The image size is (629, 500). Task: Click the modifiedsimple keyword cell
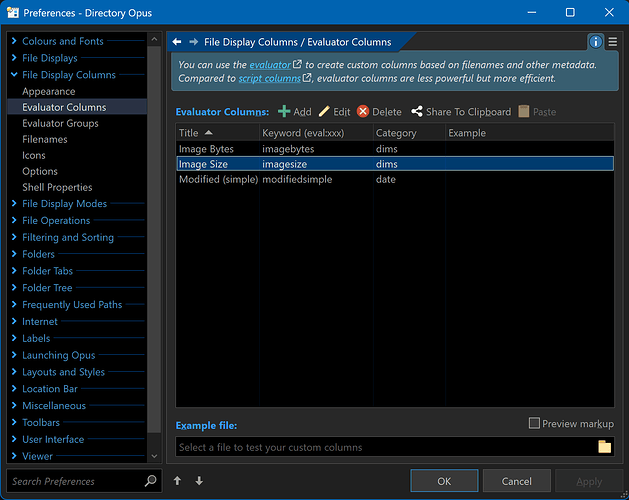pos(297,179)
